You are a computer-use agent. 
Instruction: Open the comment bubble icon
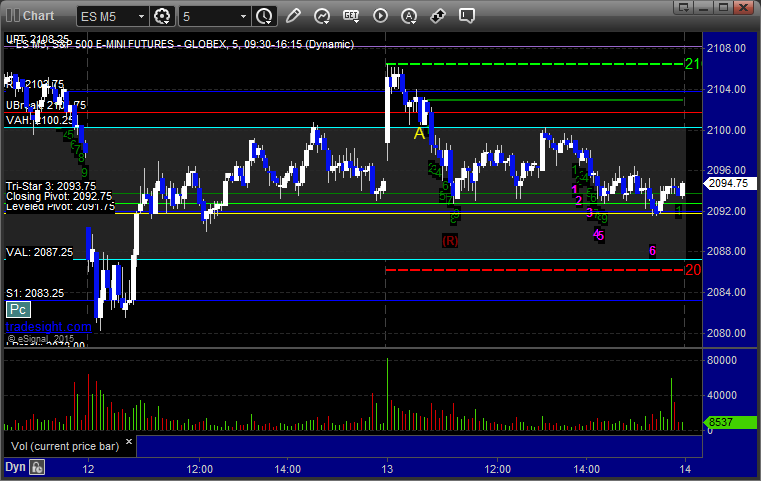click(x=466, y=16)
